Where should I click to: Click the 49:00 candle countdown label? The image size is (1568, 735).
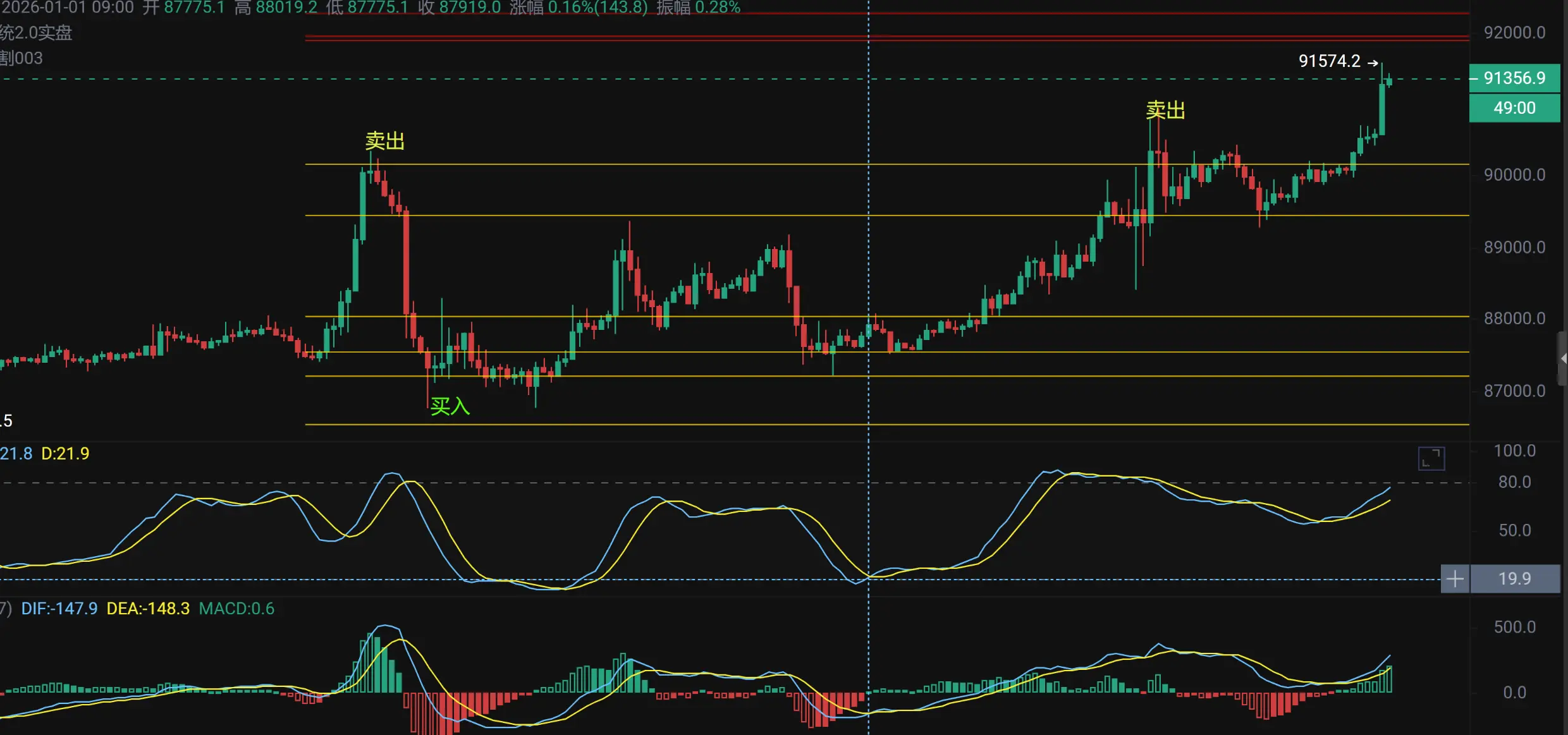click(1514, 108)
